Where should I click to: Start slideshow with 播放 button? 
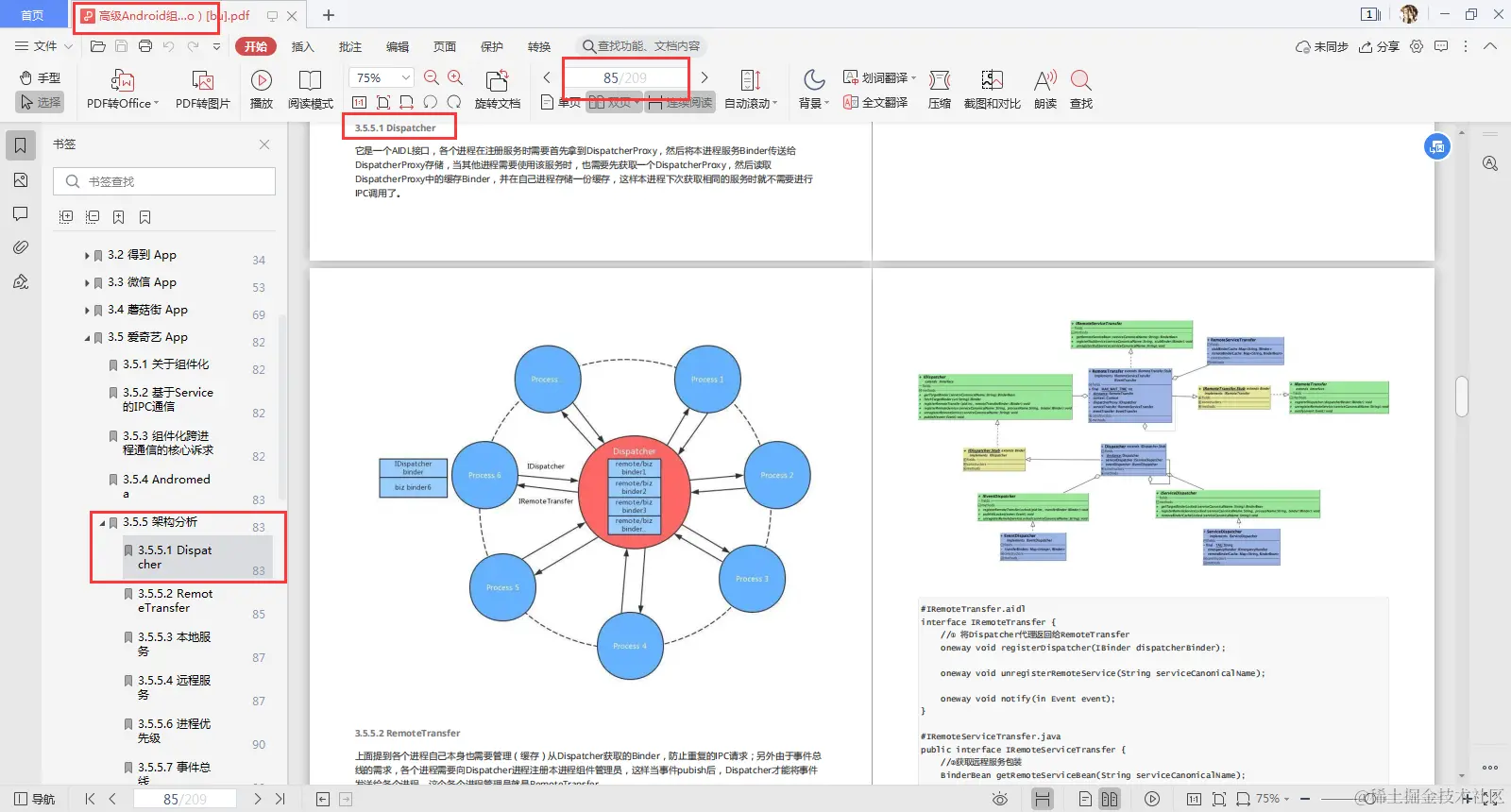[x=262, y=90]
